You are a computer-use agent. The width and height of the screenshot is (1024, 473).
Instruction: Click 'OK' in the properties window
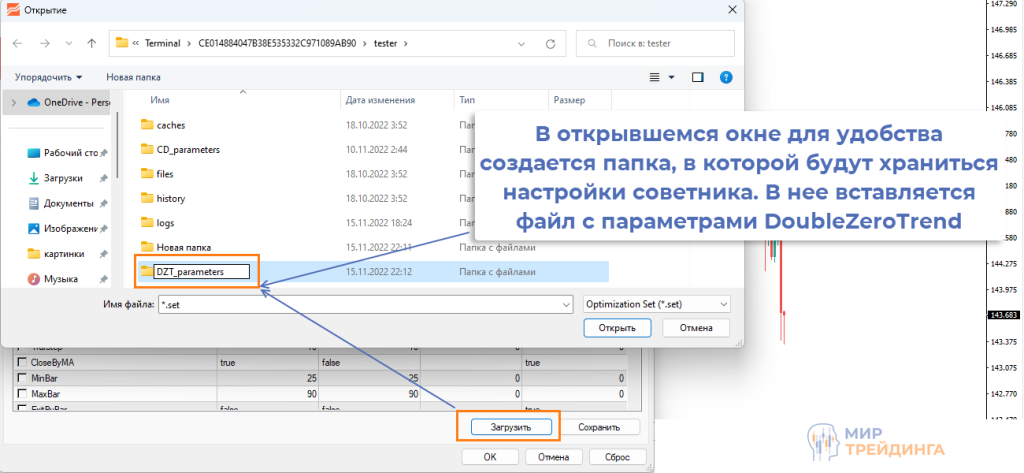(490, 457)
